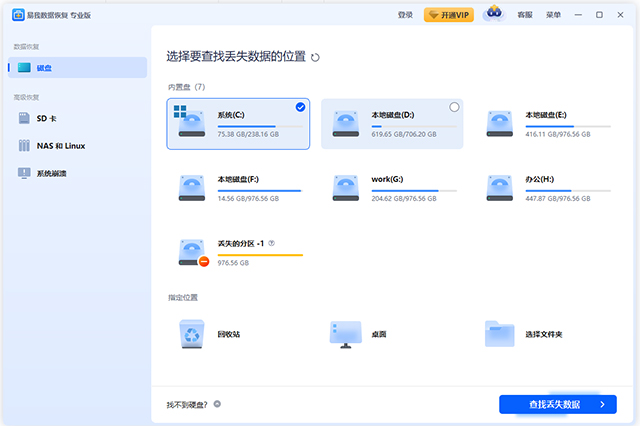The width and height of the screenshot is (640, 426).
Task: Click the 选择文件夹 folder icon
Action: (500, 334)
